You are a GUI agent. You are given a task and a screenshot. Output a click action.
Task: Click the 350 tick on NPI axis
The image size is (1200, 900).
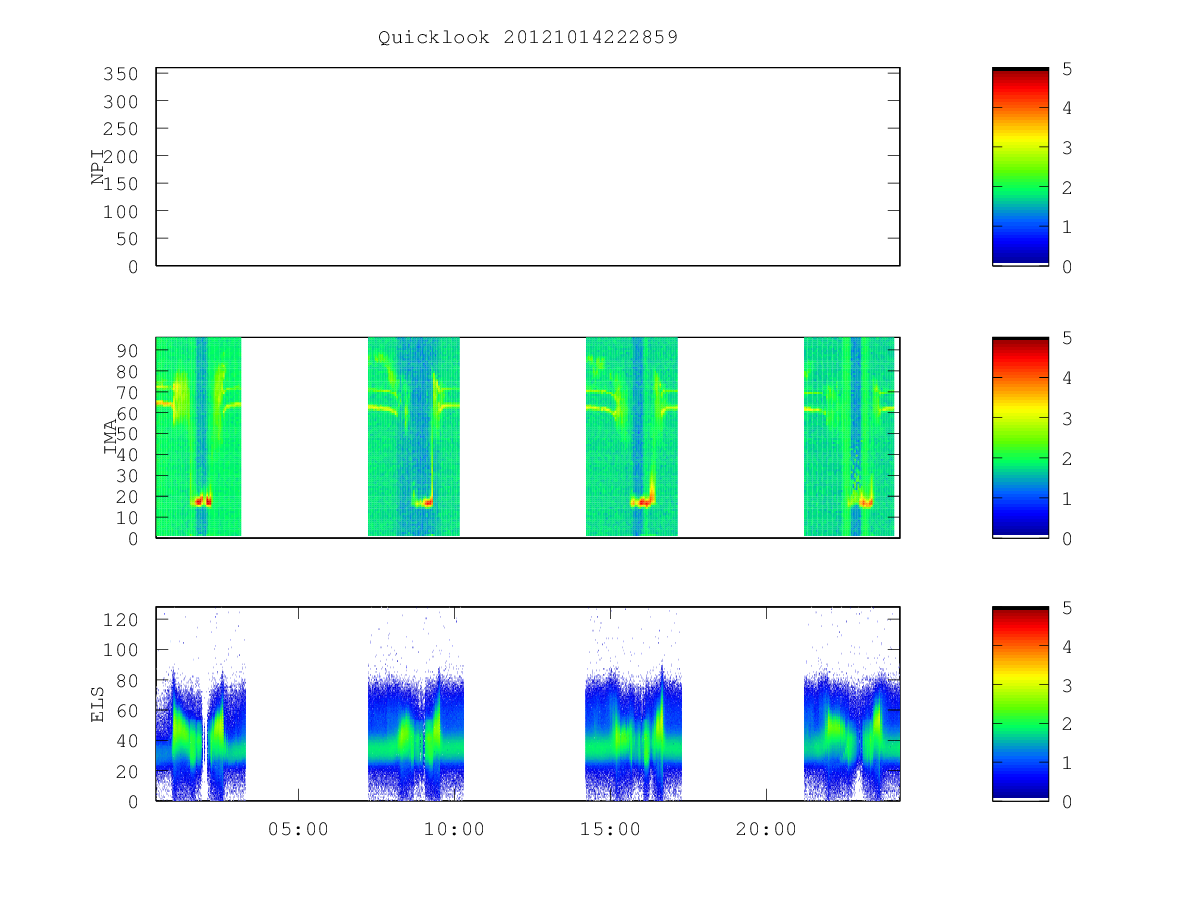pyautogui.click(x=123, y=74)
